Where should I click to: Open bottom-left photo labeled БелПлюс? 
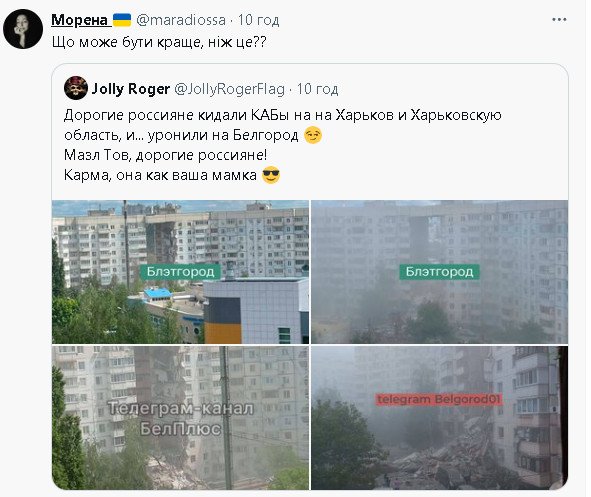180,418
